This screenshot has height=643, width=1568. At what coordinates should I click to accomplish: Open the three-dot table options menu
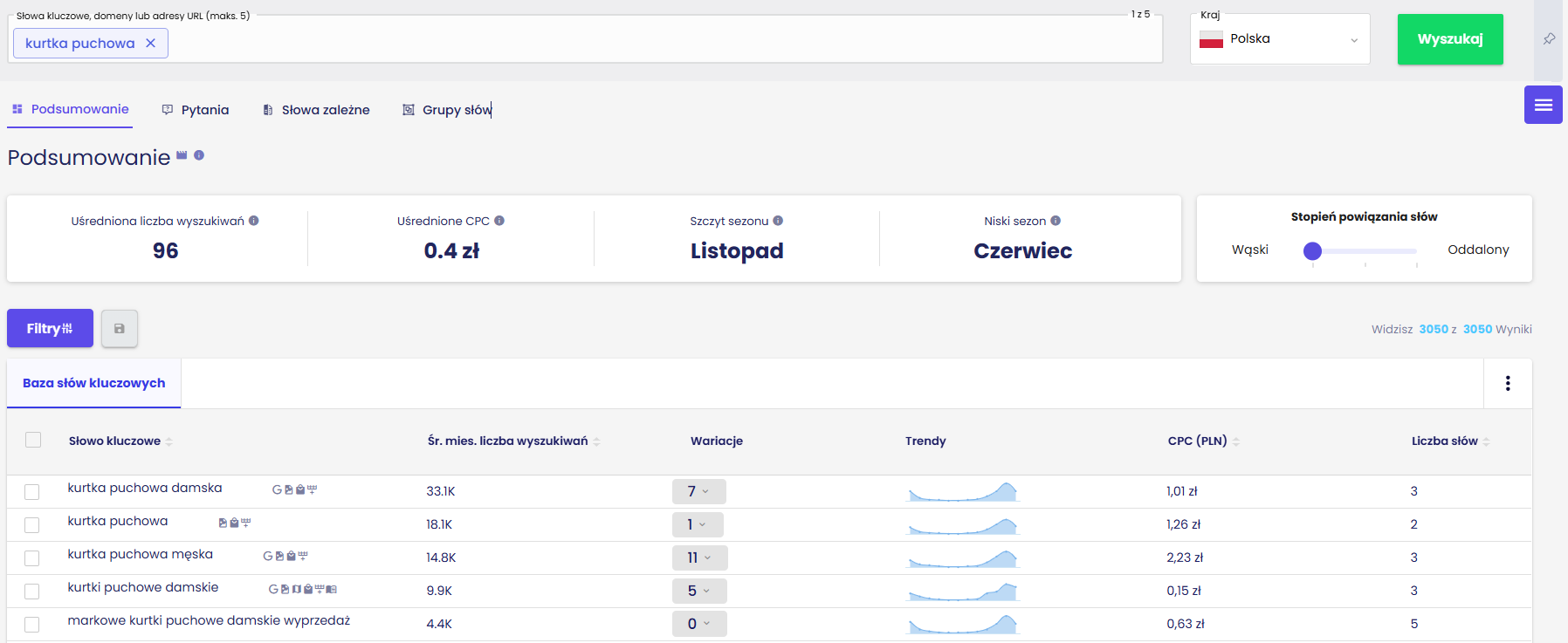point(1508,383)
